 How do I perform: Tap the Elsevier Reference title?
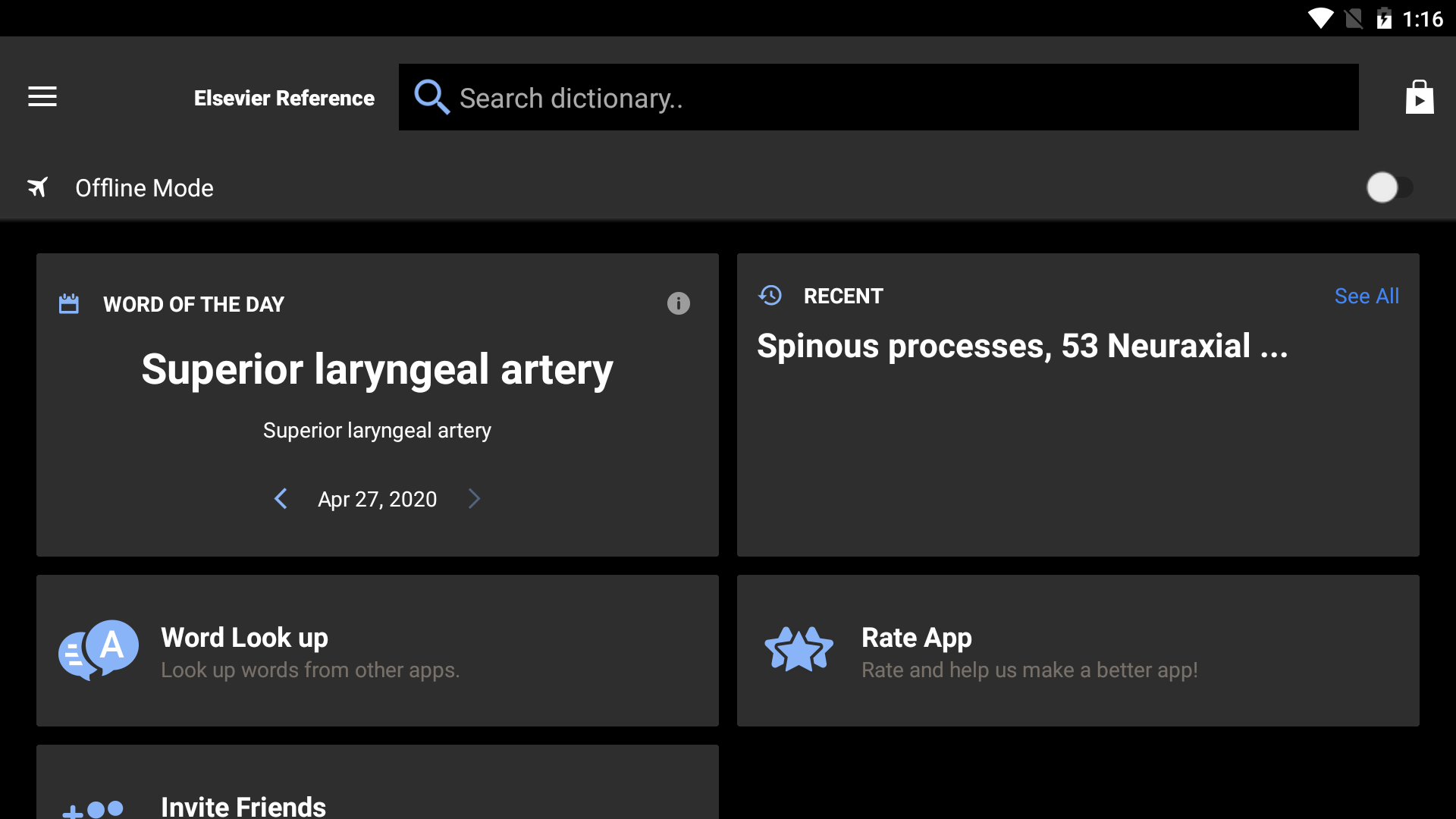pyautogui.click(x=284, y=98)
